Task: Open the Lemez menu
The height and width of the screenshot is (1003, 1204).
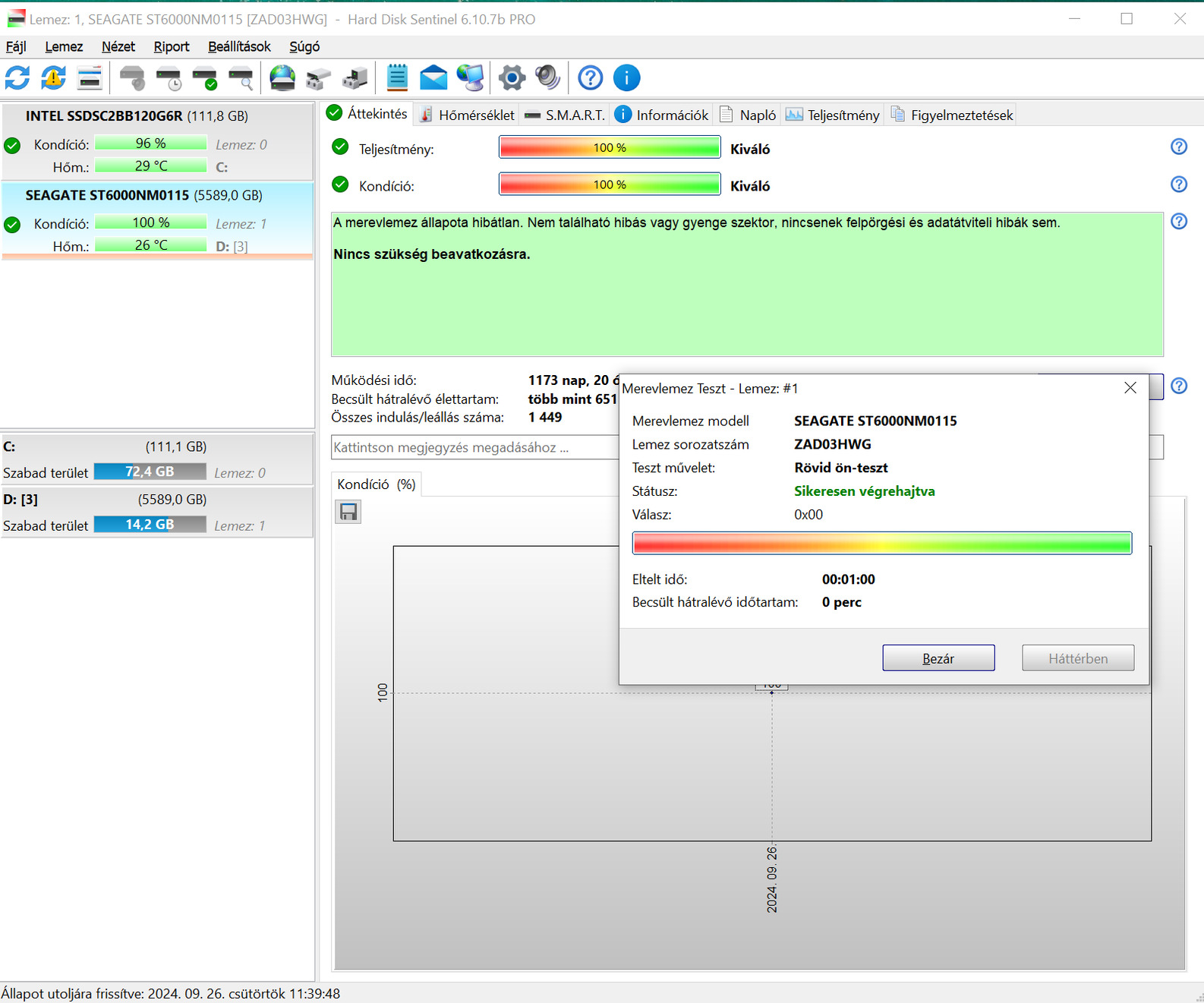Action: (64, 46)
